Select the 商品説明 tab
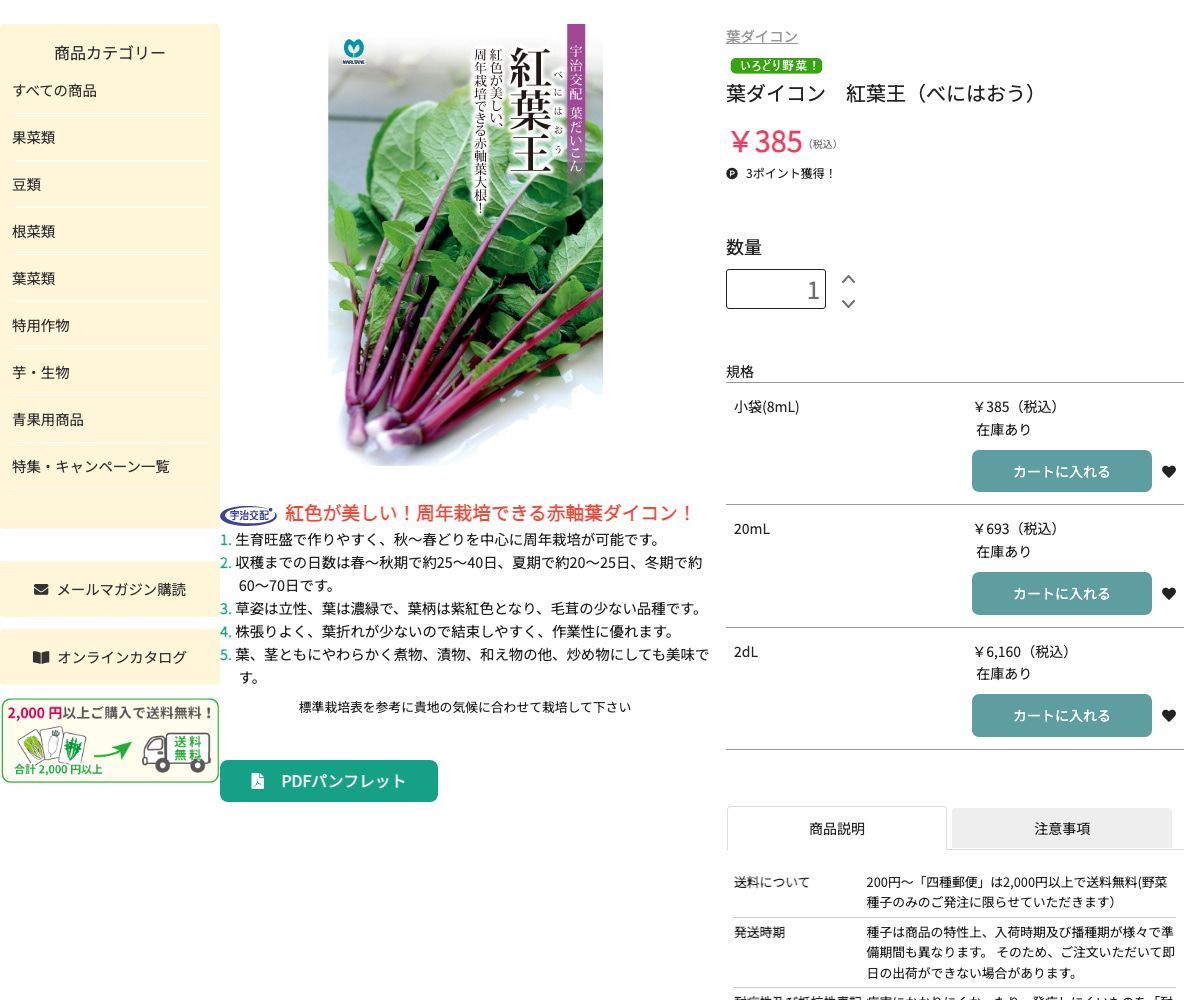Screen dimensions: 1200x1000 836,828
